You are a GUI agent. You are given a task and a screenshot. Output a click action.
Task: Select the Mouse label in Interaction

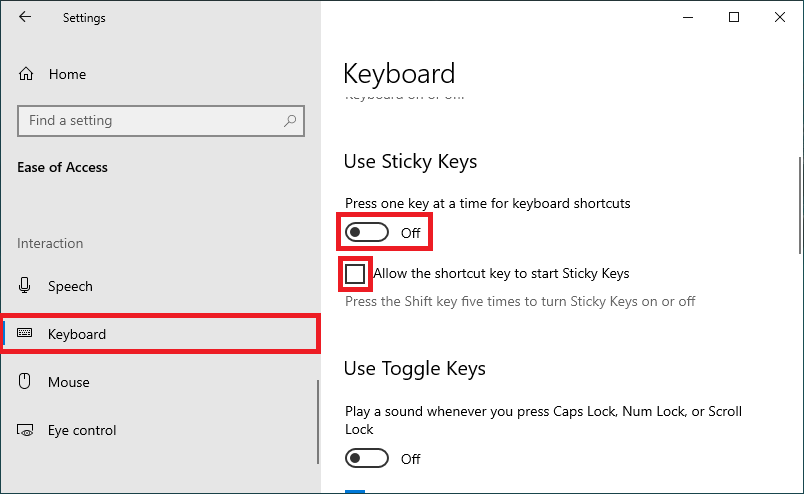69,382
